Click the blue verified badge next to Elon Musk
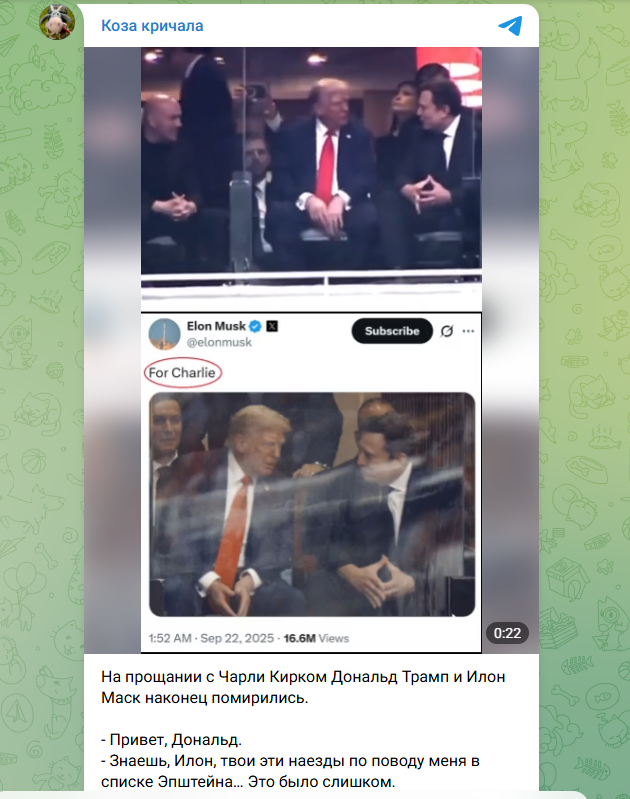Screen dimensions: 630x799 point(256,326)
